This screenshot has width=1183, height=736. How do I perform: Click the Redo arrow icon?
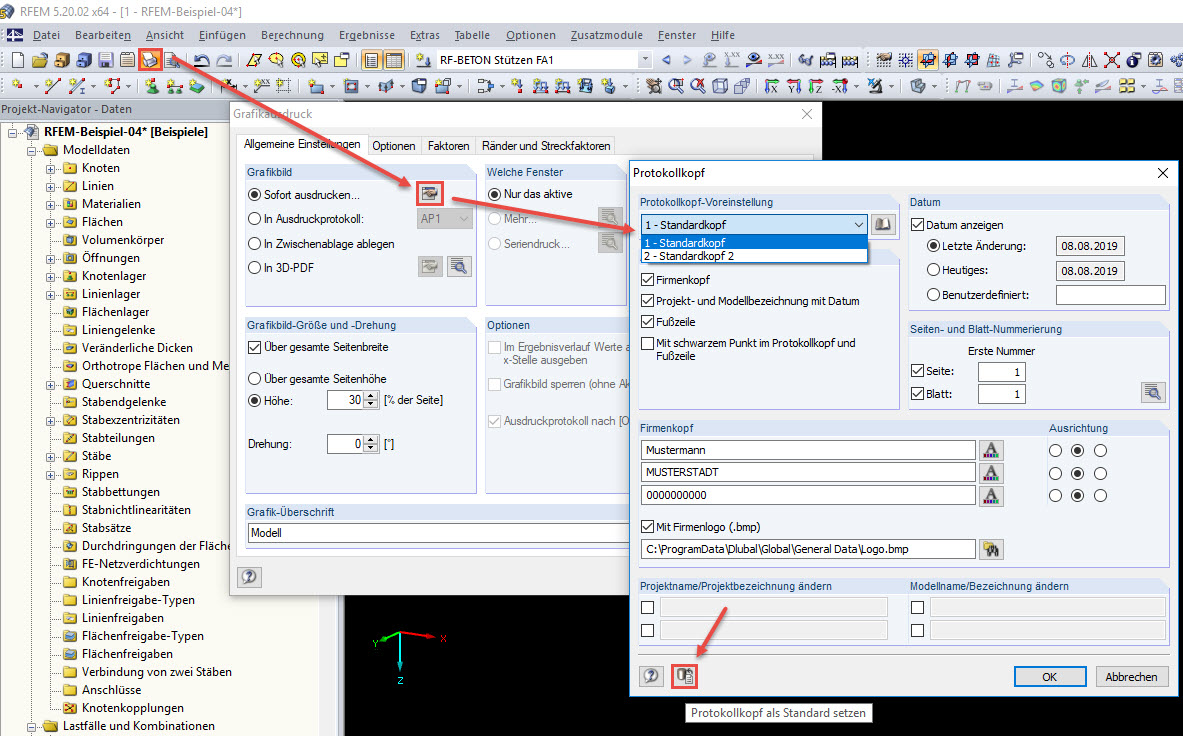(224, 60)
